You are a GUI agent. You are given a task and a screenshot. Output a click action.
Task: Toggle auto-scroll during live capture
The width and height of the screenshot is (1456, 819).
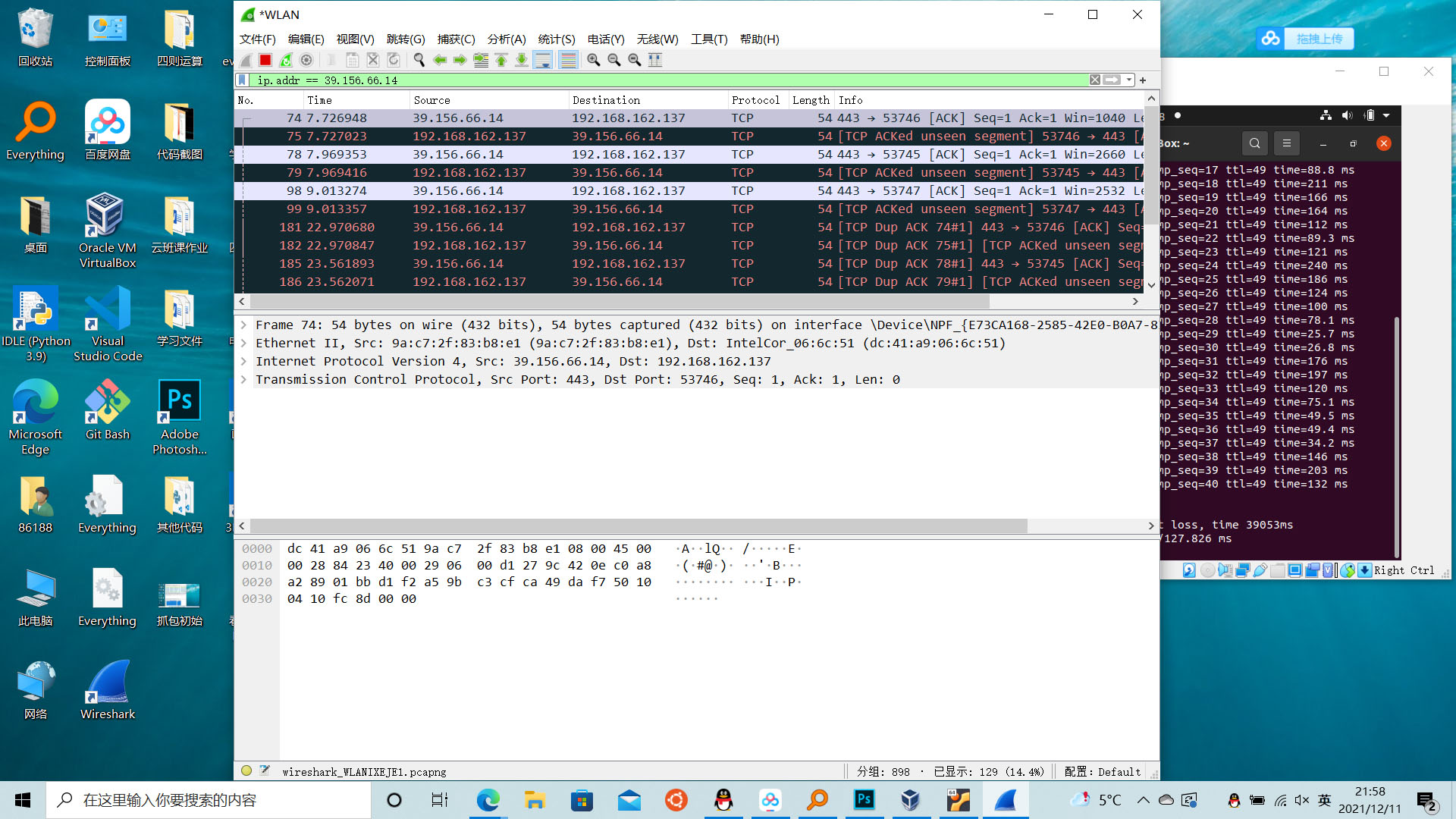(x=543, y=60)
